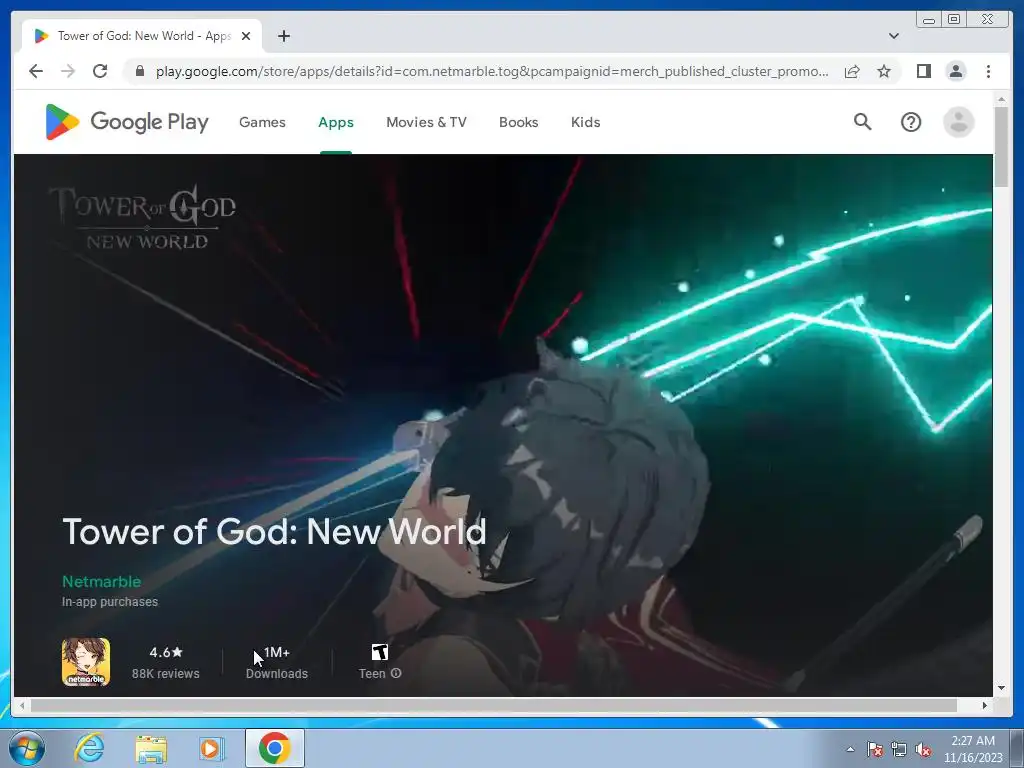Viewport: 1024px width, 768px height.
Task: Click the In-app purchases text
Action: click(110, 601)
